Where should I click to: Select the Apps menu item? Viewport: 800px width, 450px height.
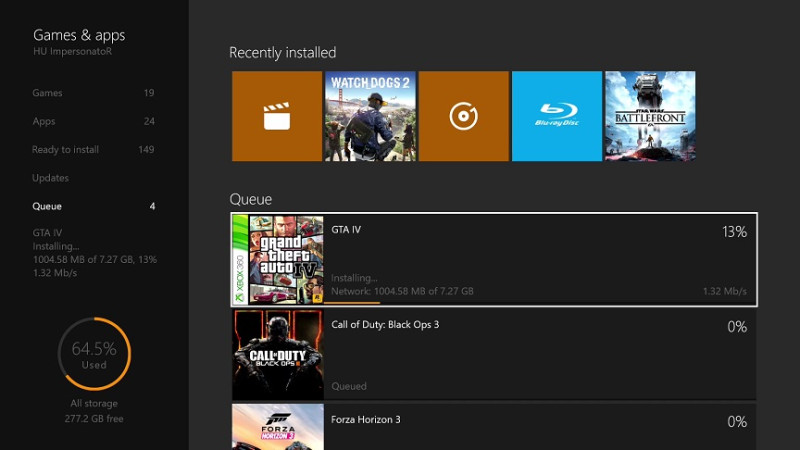(44, 121)
